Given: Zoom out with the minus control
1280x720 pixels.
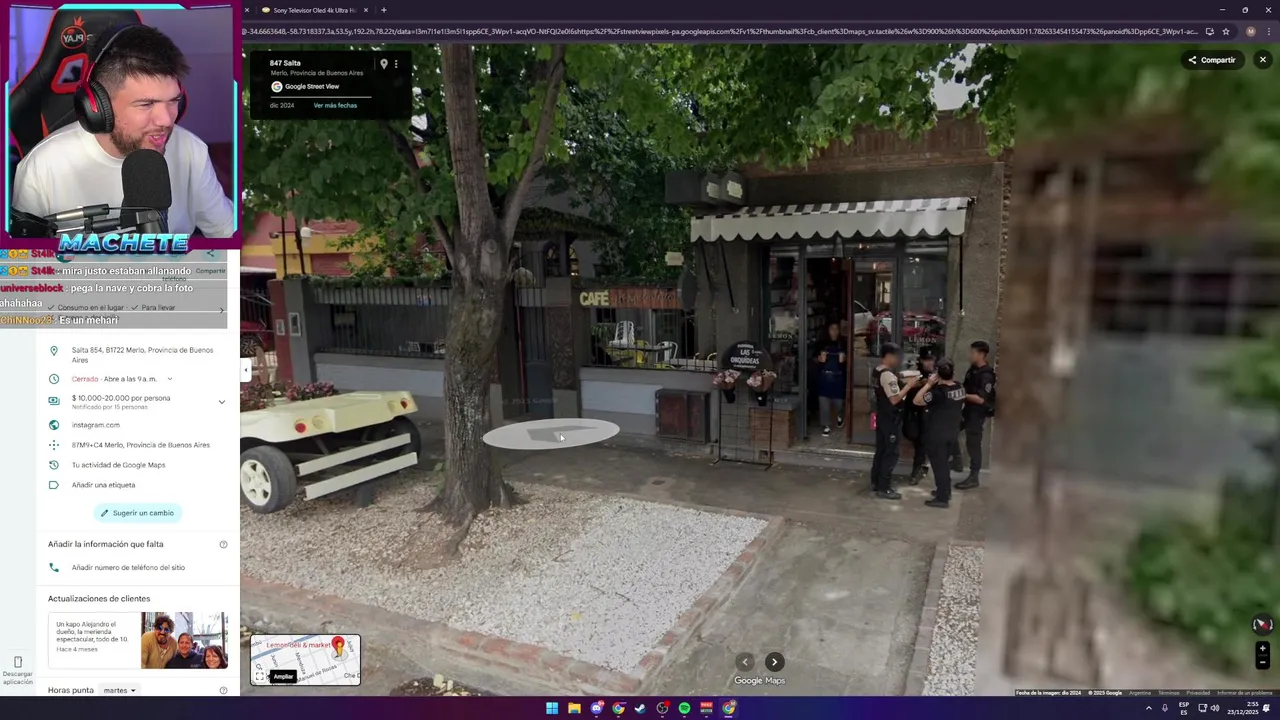Looking at the screenshot, I should click(x=1262, y=662).
